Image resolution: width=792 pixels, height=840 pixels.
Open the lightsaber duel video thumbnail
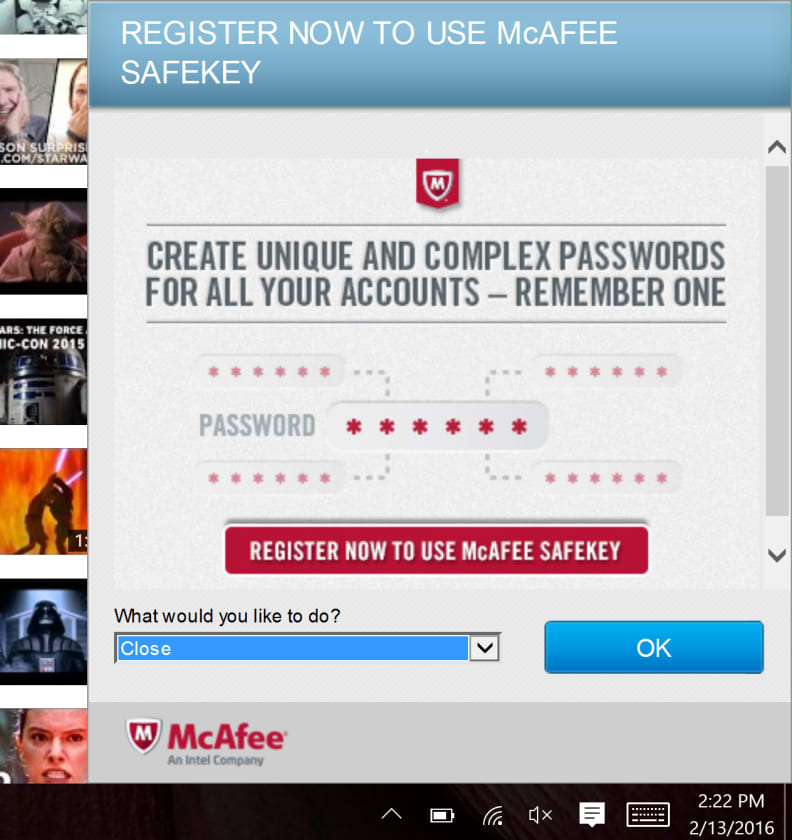click(43, 501)
